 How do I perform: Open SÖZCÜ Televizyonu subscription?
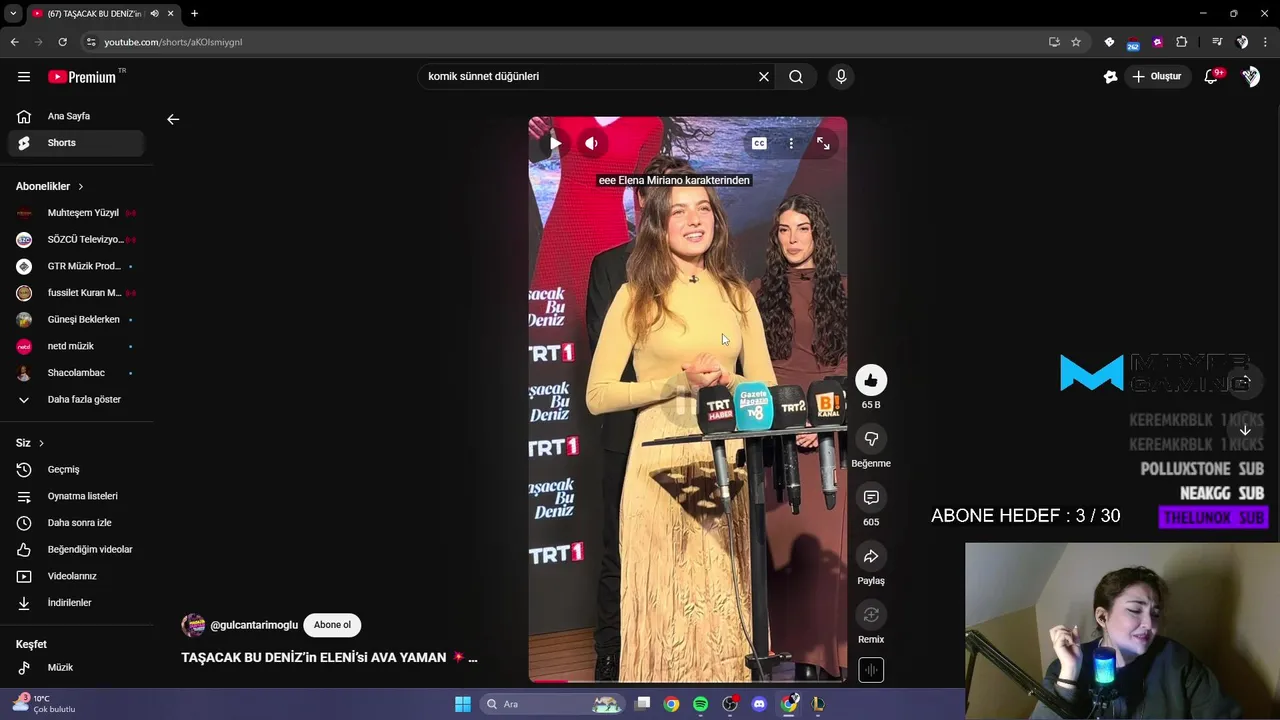click(x=76, y=240)
